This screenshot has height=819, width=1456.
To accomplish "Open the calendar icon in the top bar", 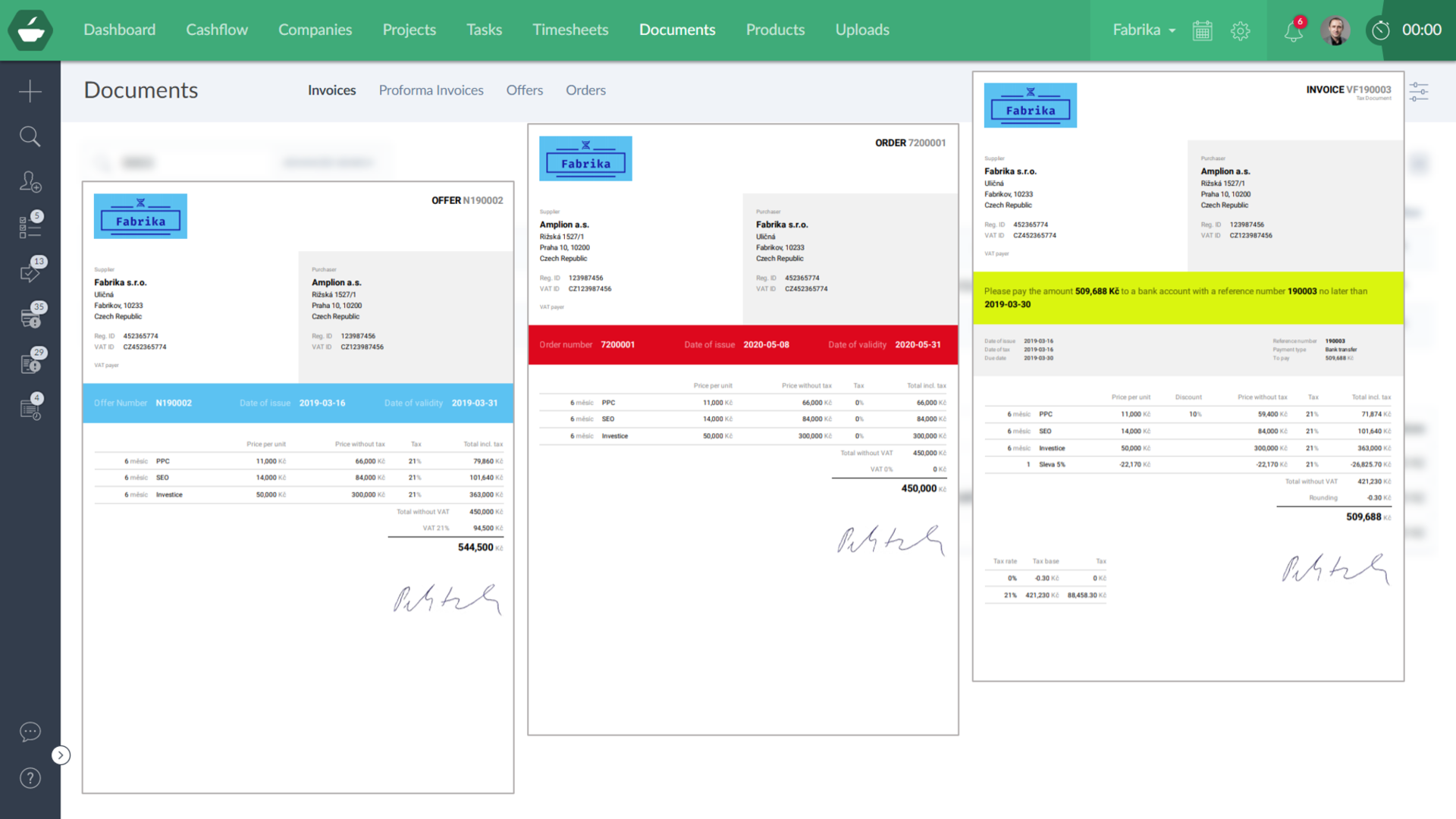I will tap(1203, 30).
